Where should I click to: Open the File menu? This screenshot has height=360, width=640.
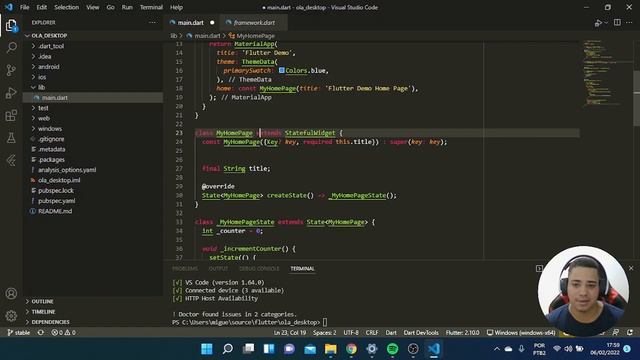coord(24,7)
